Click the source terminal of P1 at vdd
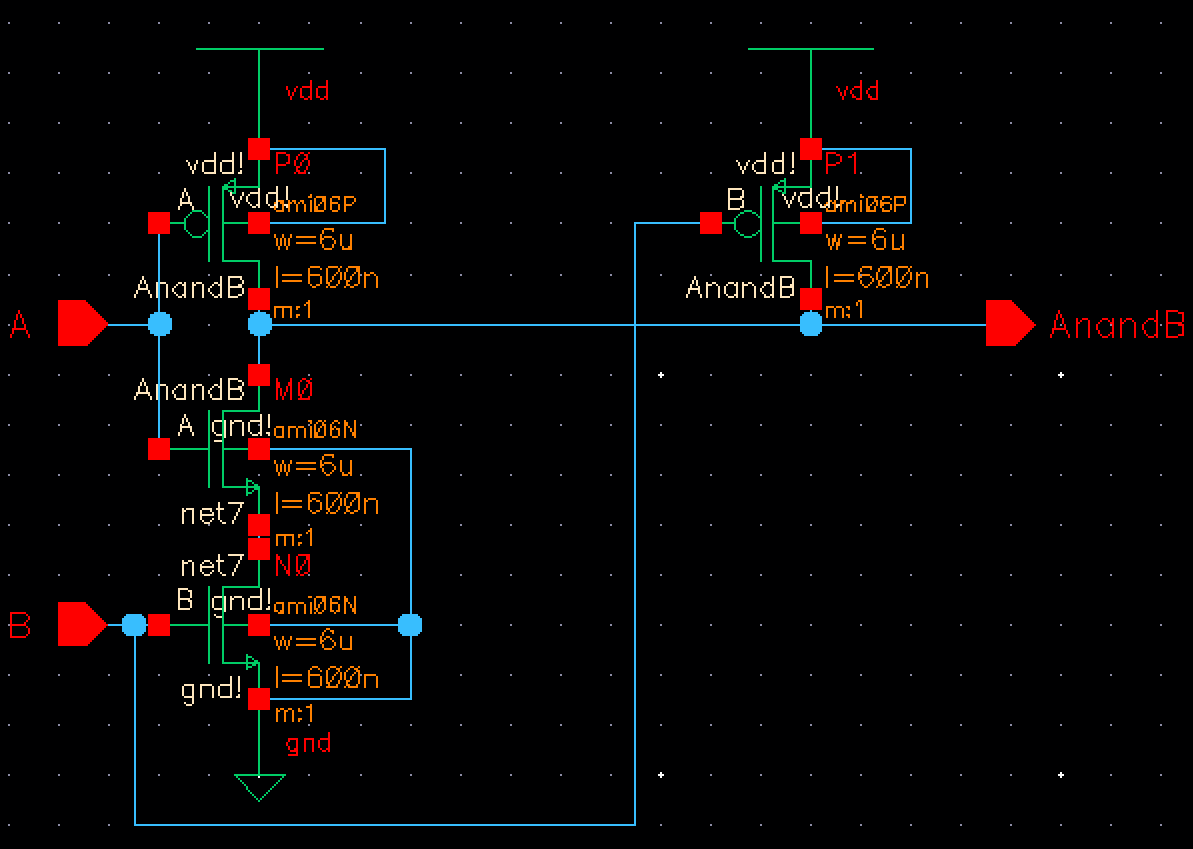The image size is (1193, 849). [x=811, y=148]
